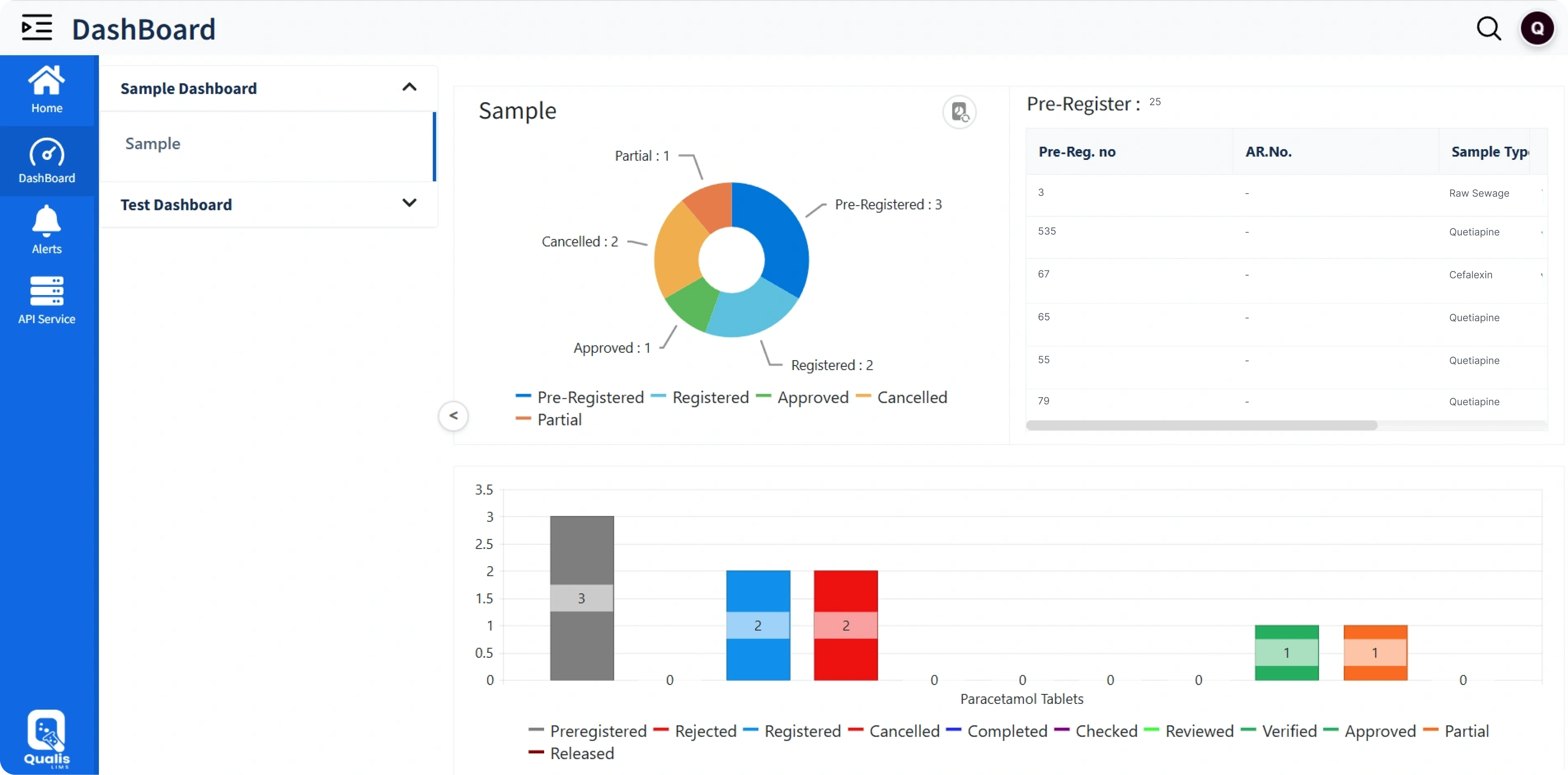Click the red Cancelled bar showing 2
Viewport: 1568px width, 775px height.
tap(846, 625)
